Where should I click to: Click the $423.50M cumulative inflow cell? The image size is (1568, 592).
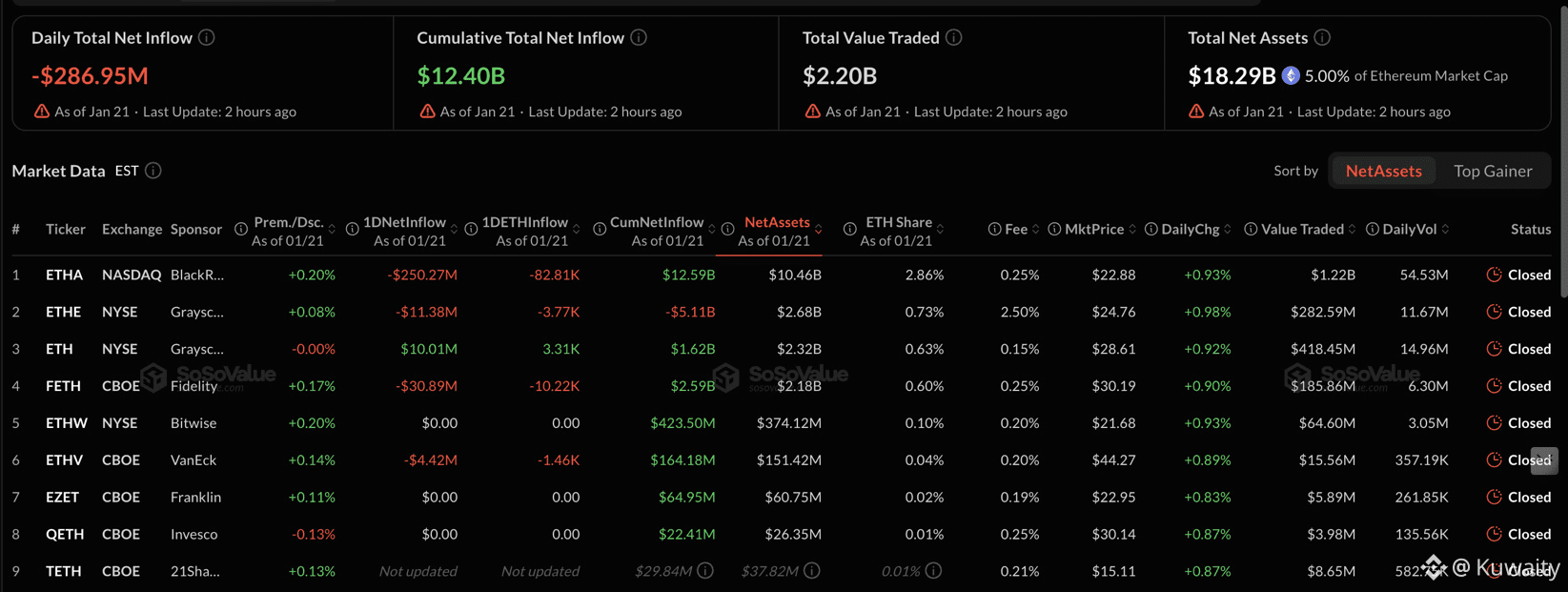tap(682, 423)
